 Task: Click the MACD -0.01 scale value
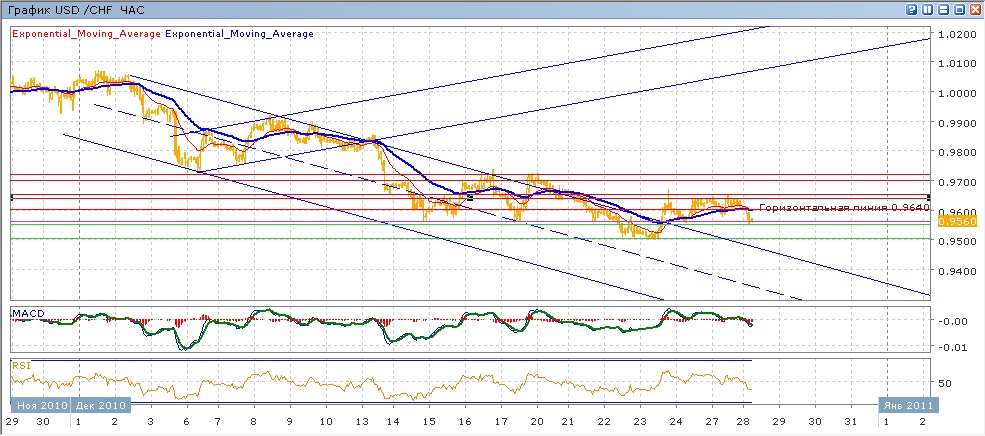click(x=954, y=347)
